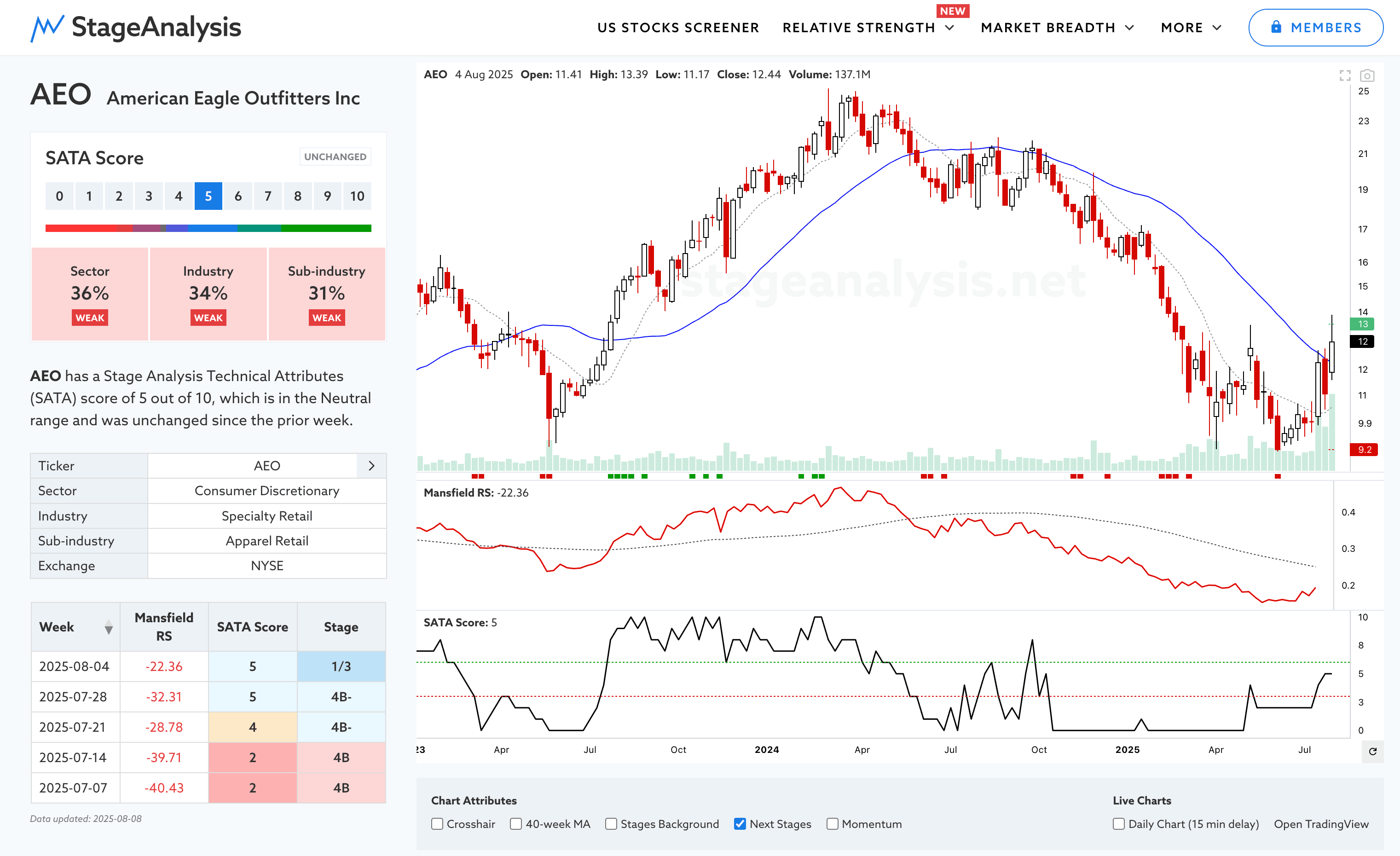
Task: Click the Mansfield RS -22.36 chart label
Action: [475, 492]
